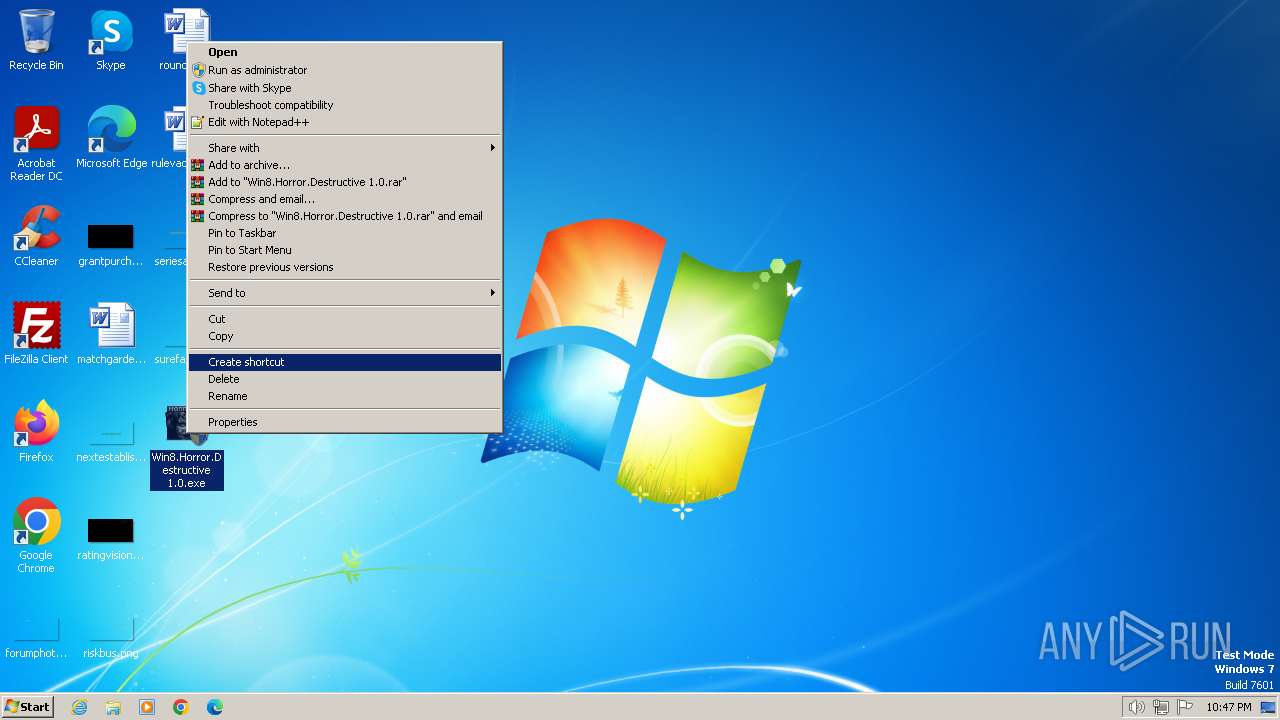The height and width of the screenshot is (720, 1280).
Task: Select the Microsoft Edge desktop shortcut
Action: [111, 137]
